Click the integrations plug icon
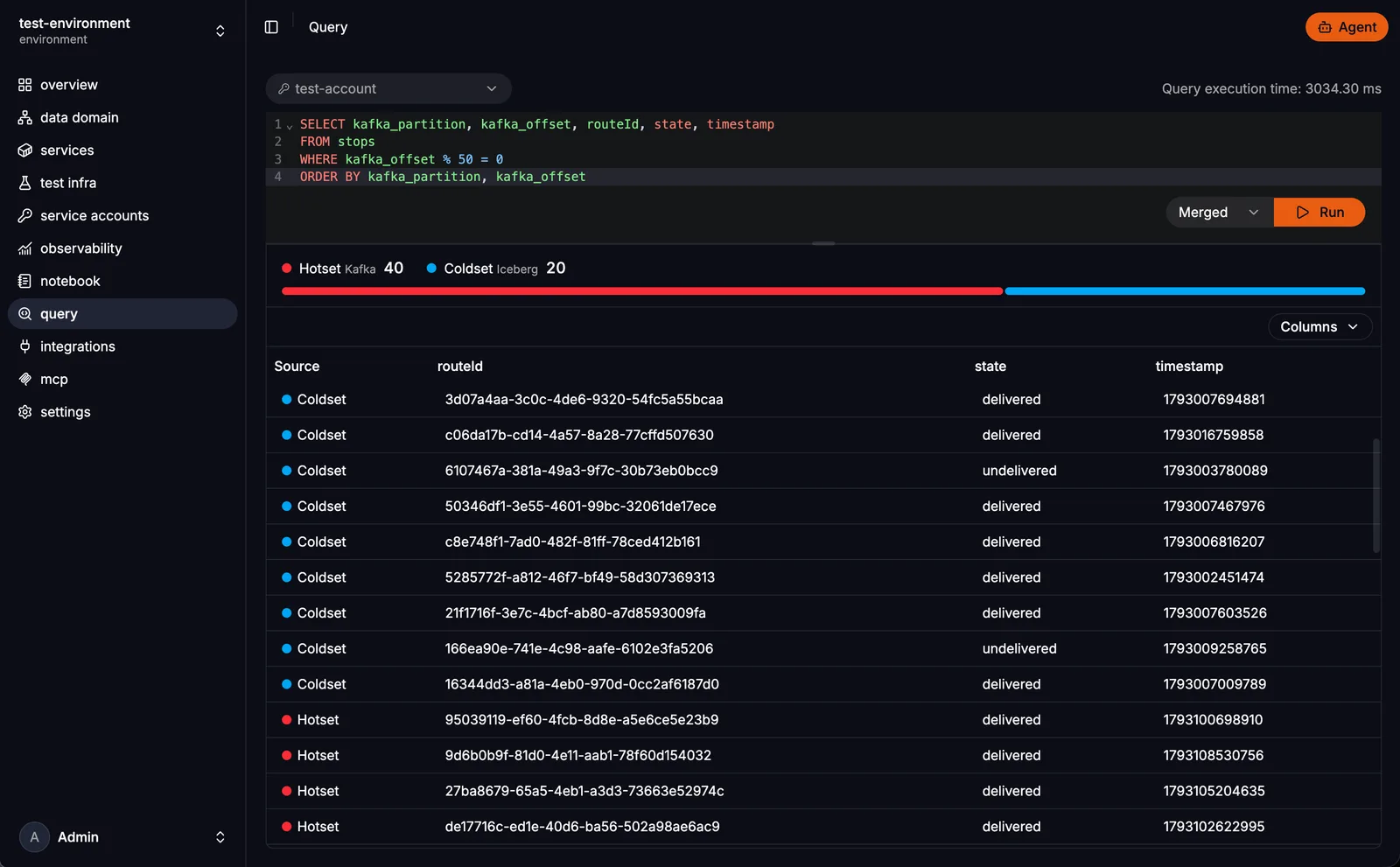 click(24, 346)
